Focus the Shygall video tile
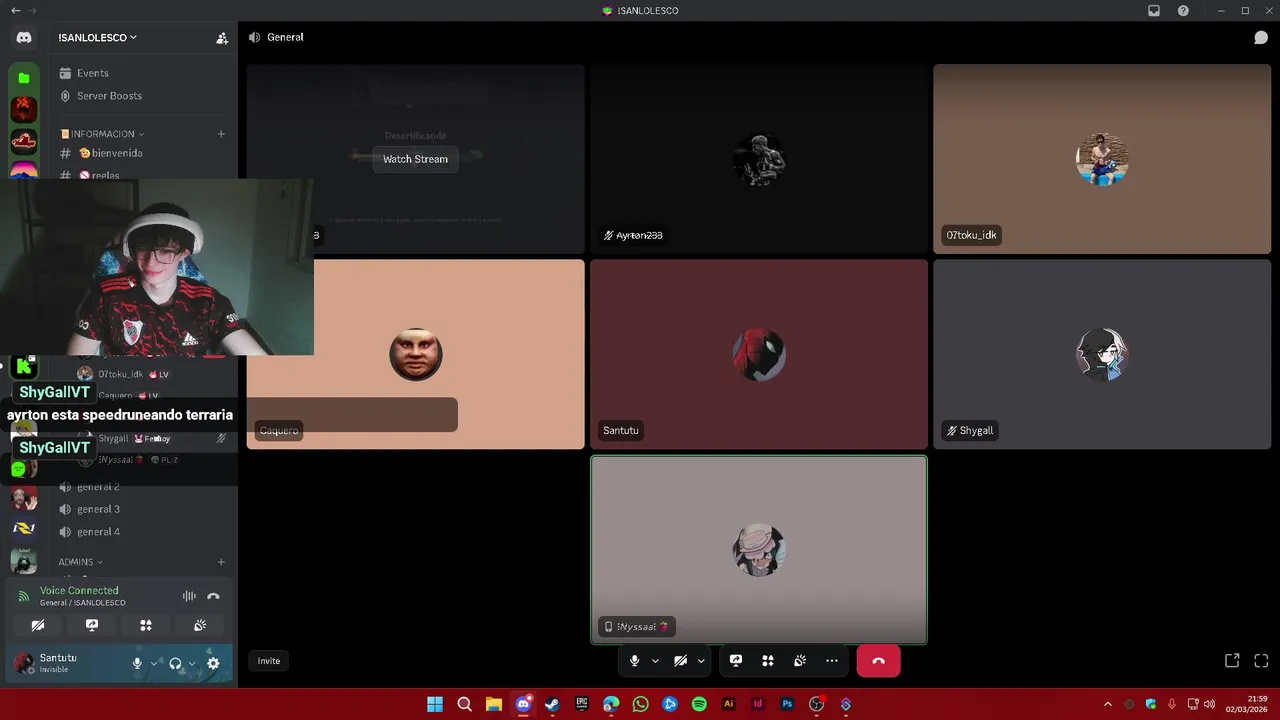1280x720 pixels. point(1102,354)
